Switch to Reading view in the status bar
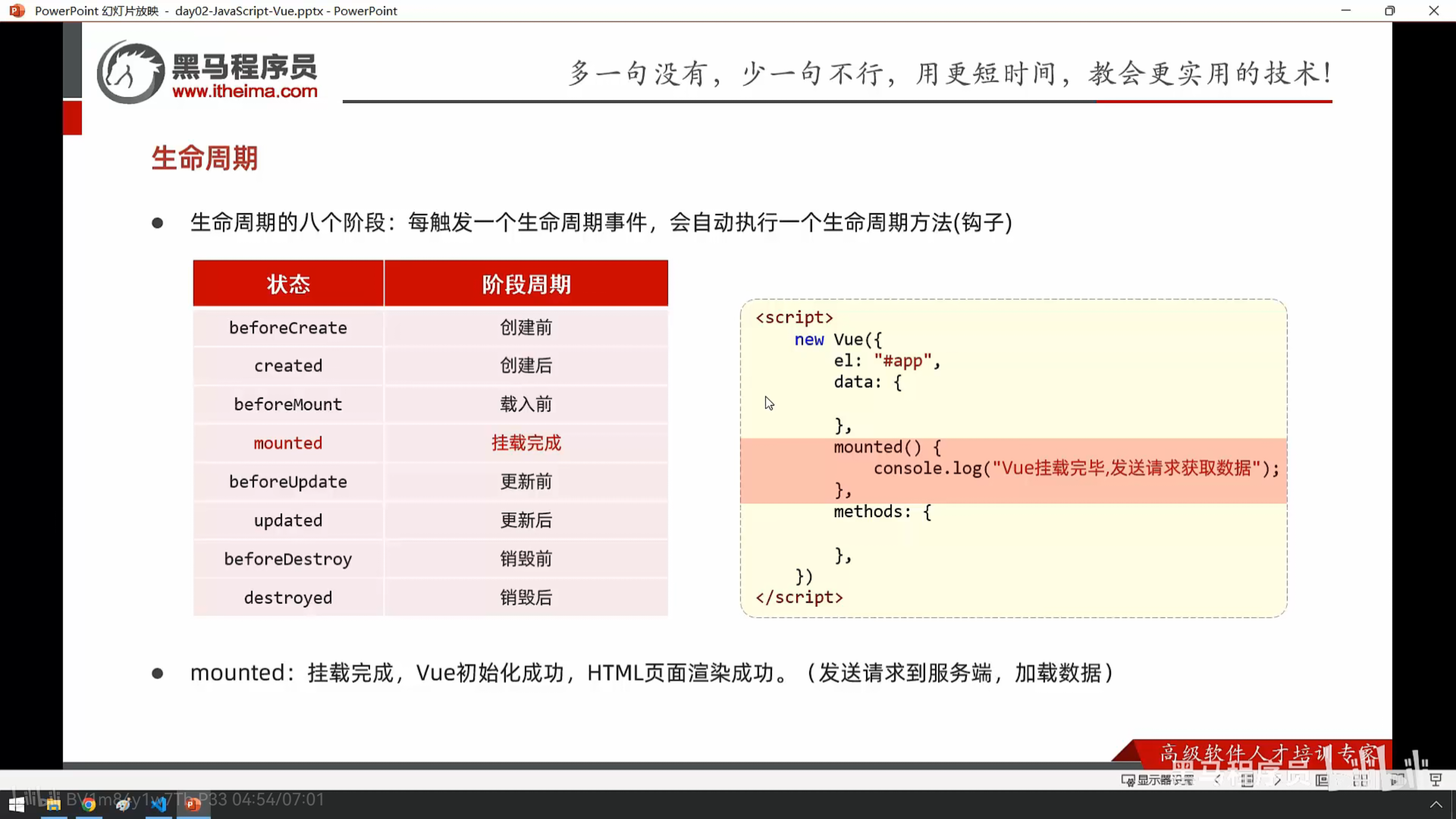Screen dimensions: 1456x819 tap(1397, 780)
